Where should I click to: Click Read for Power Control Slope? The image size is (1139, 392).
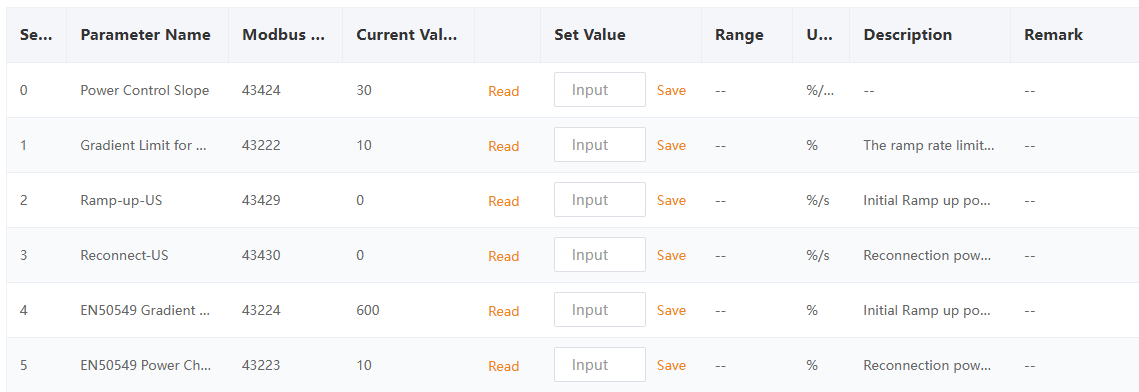point(503,91)
